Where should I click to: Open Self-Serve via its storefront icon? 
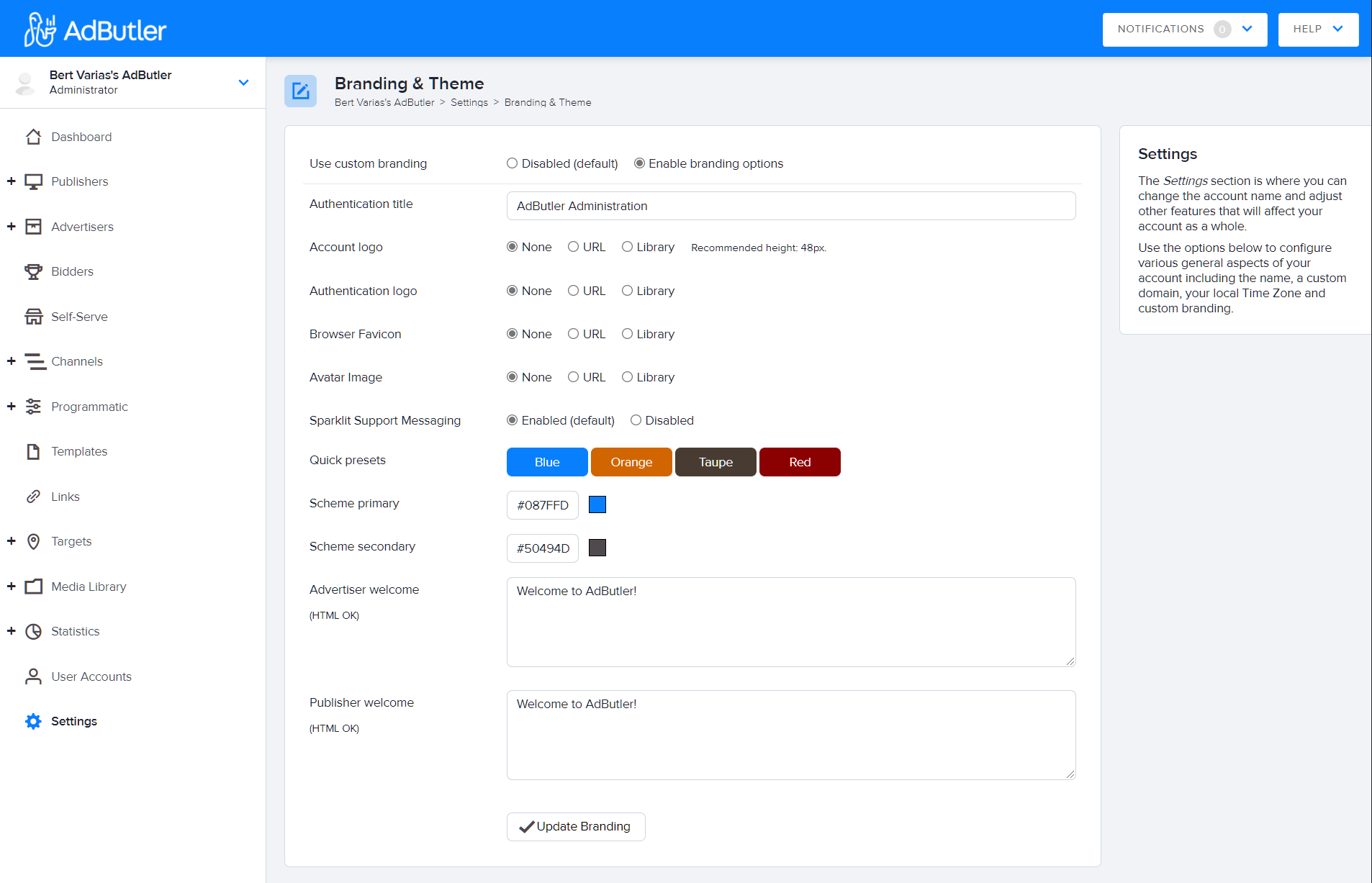(x=33, y=316)
